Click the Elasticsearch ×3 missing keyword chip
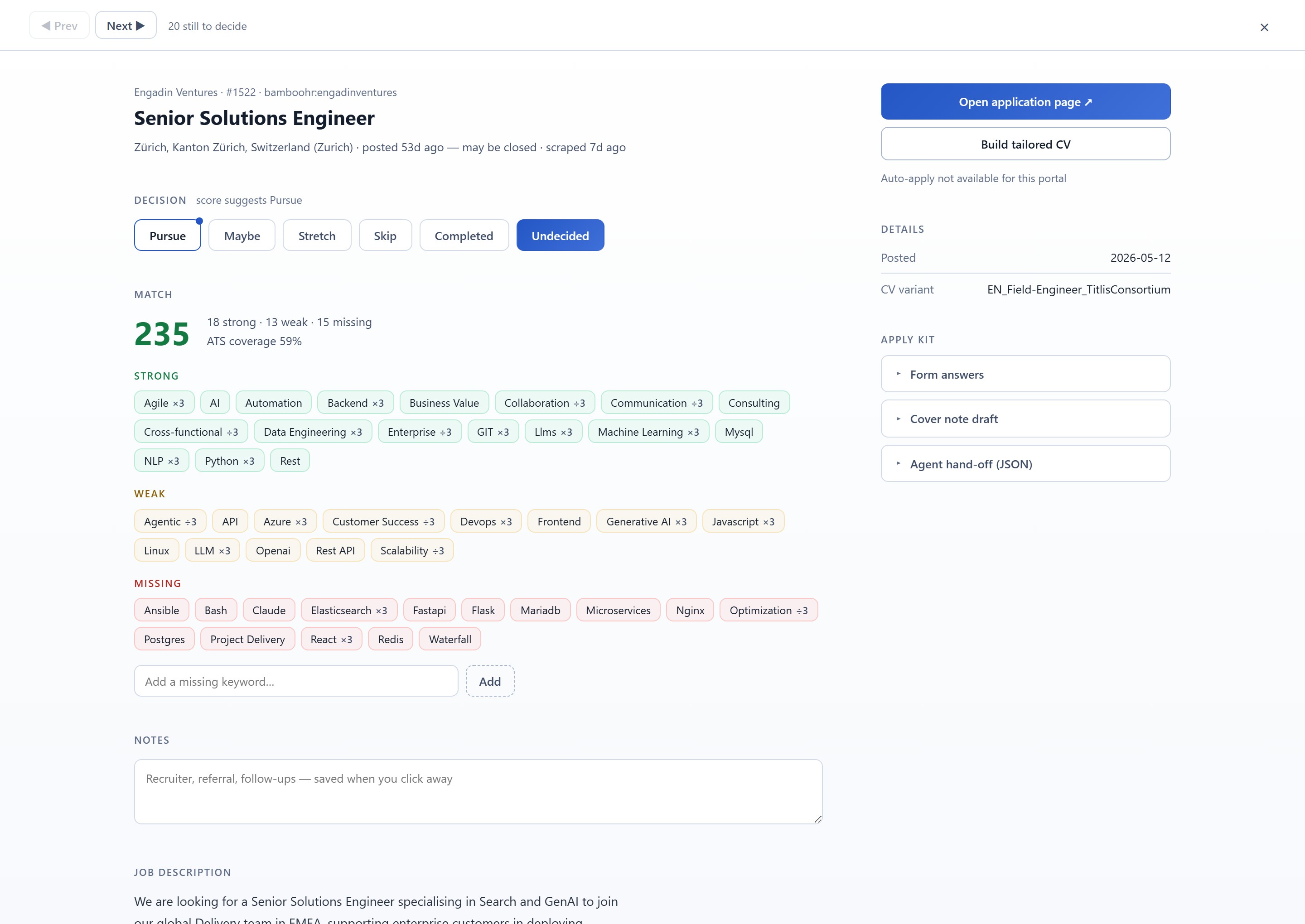 (349, 611)
